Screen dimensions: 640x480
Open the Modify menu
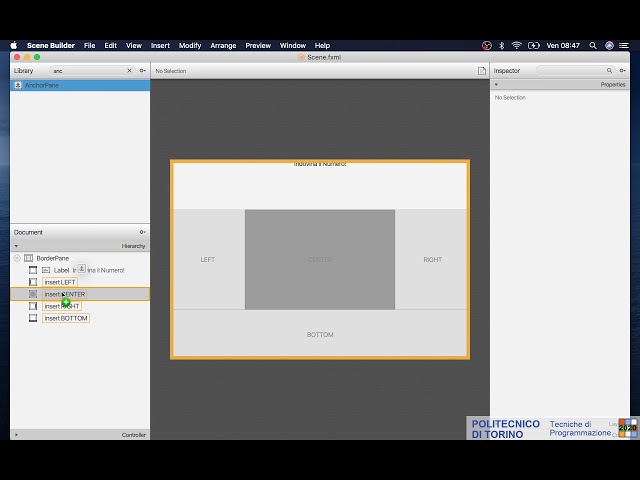[190, 45]
